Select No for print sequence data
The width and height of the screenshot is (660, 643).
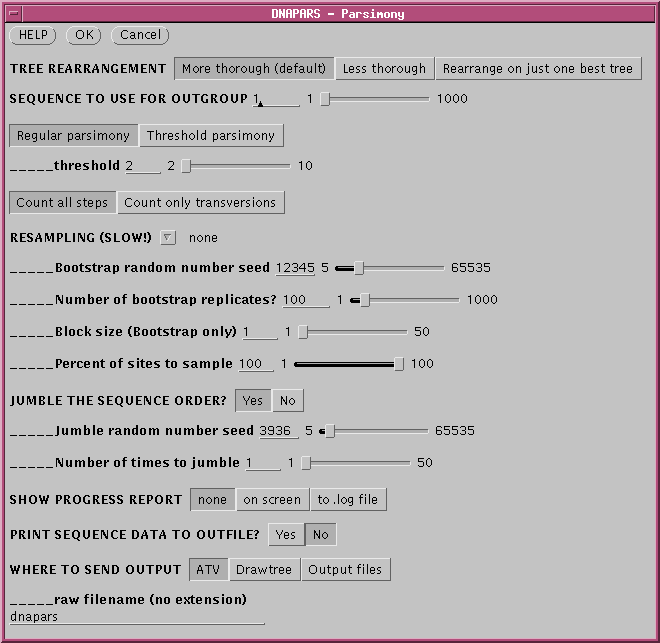tap(321, 535)
